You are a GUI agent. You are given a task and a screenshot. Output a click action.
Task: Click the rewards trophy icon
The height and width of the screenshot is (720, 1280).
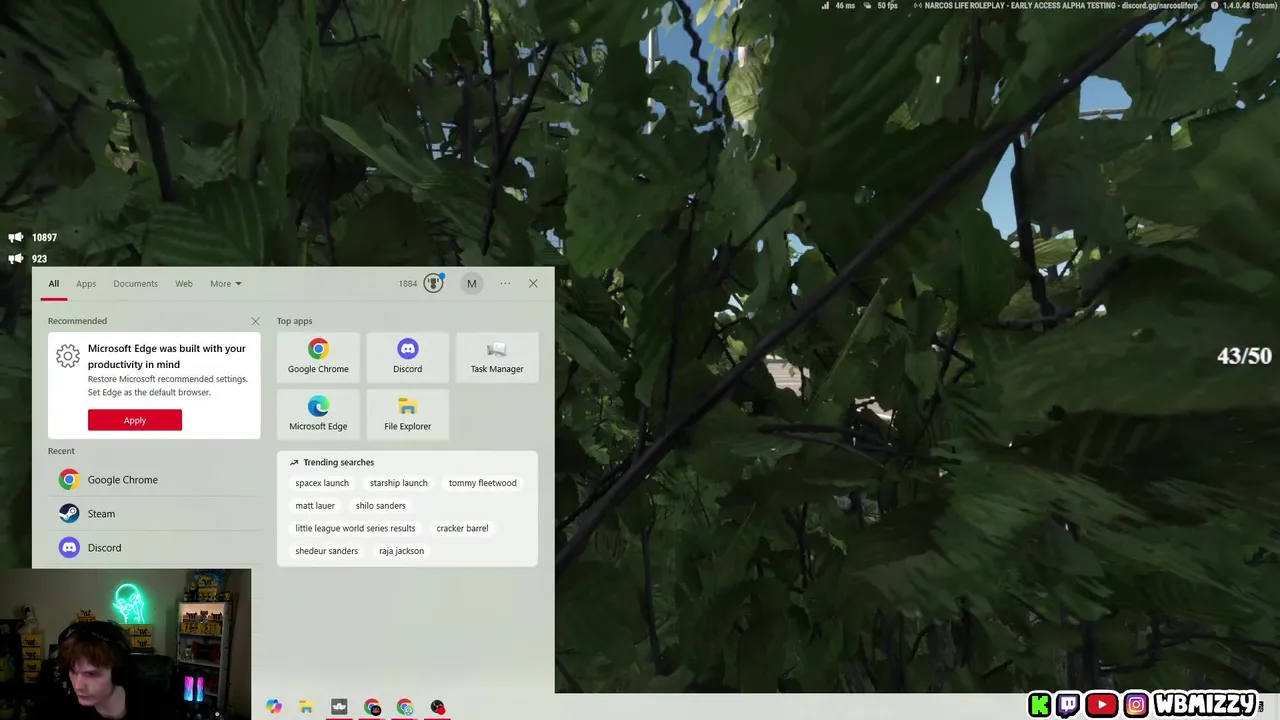click(x=433, y=283)
